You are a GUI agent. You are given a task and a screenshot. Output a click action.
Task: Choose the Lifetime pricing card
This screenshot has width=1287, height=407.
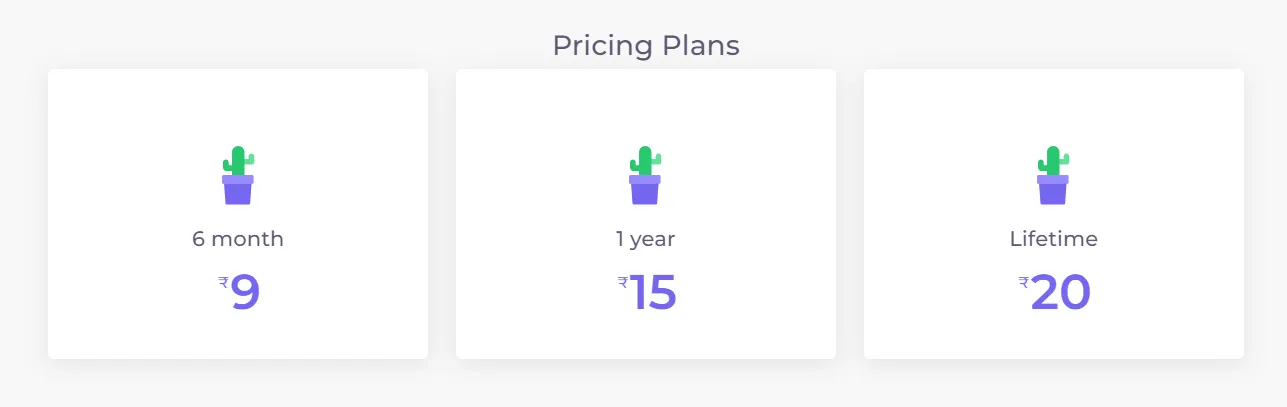(x=1054, y=214)
